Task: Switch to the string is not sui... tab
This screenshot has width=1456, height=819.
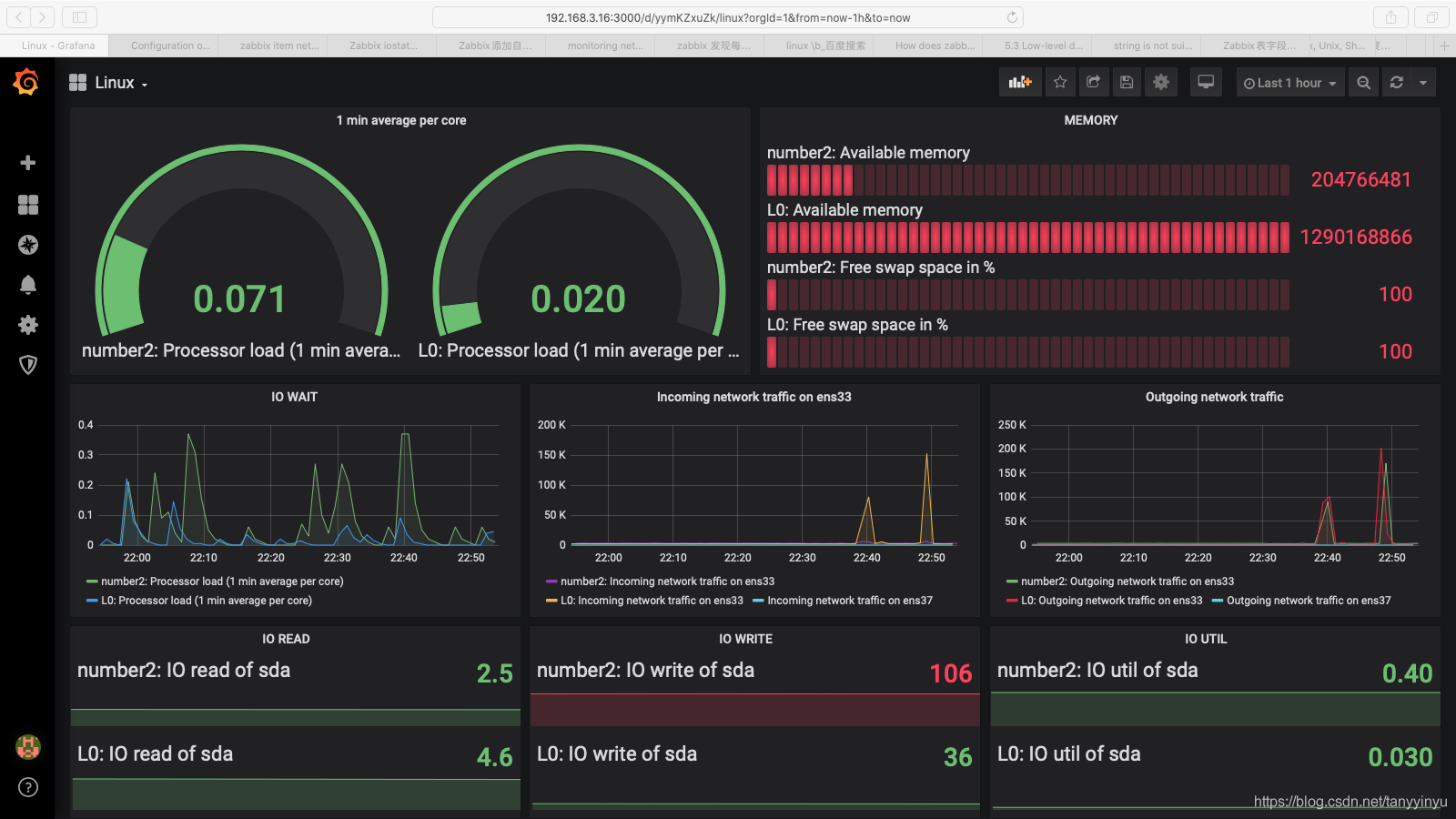Action: coord(1147,45)
